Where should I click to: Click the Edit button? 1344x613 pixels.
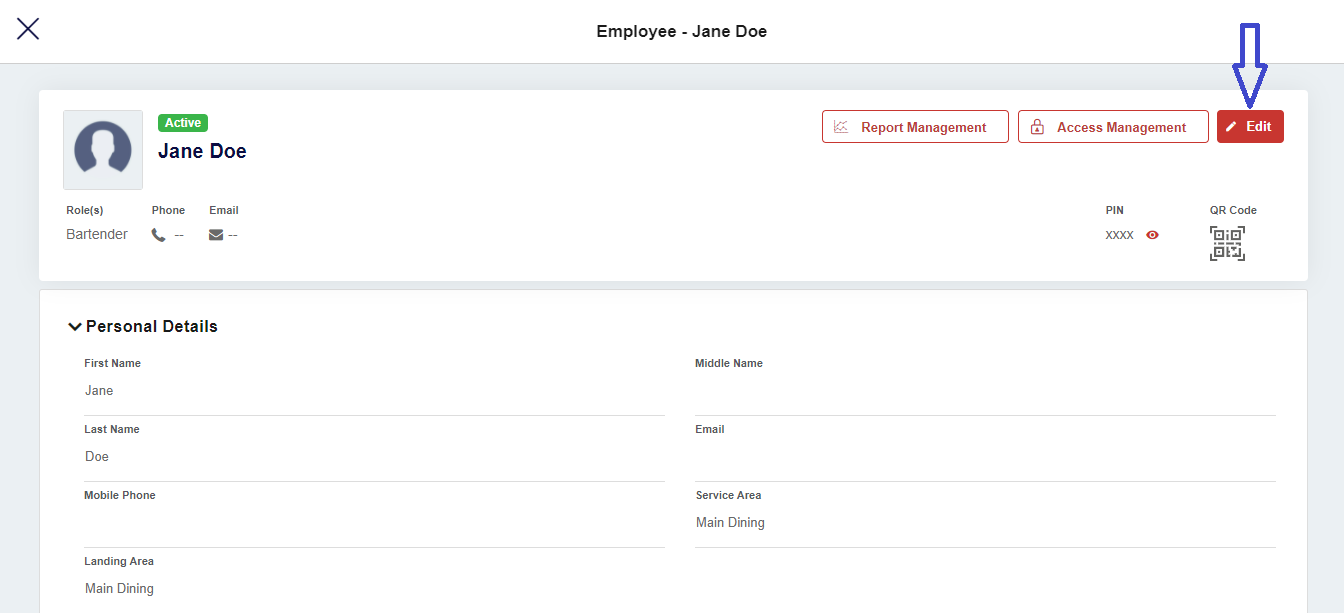tap(1249, 126)
